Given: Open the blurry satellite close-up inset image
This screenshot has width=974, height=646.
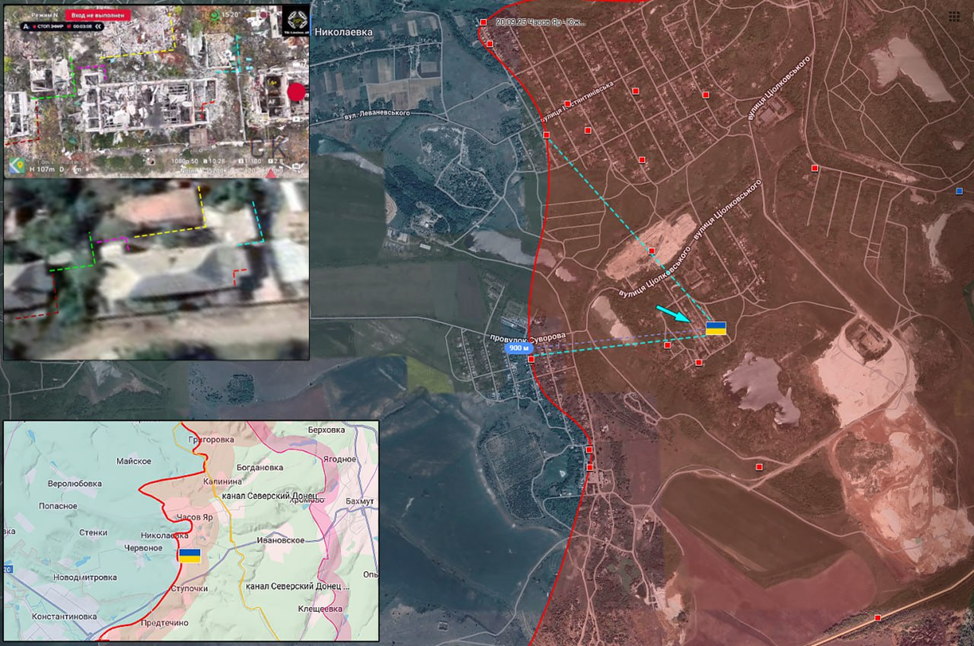Looking at the screenshot, I should [156, 269].
